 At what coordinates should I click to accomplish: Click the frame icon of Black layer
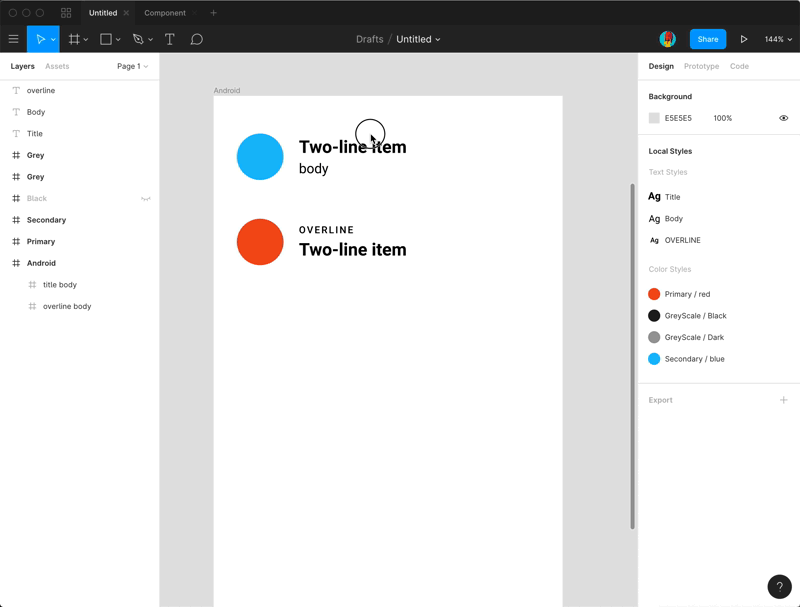tap(16, 198)
